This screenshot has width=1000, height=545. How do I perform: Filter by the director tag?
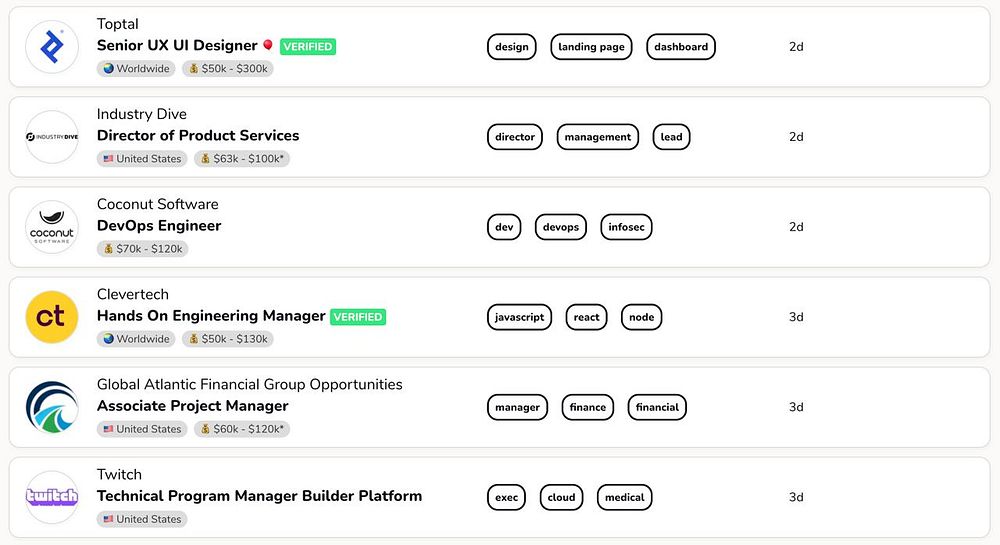[x=515, y=136]
